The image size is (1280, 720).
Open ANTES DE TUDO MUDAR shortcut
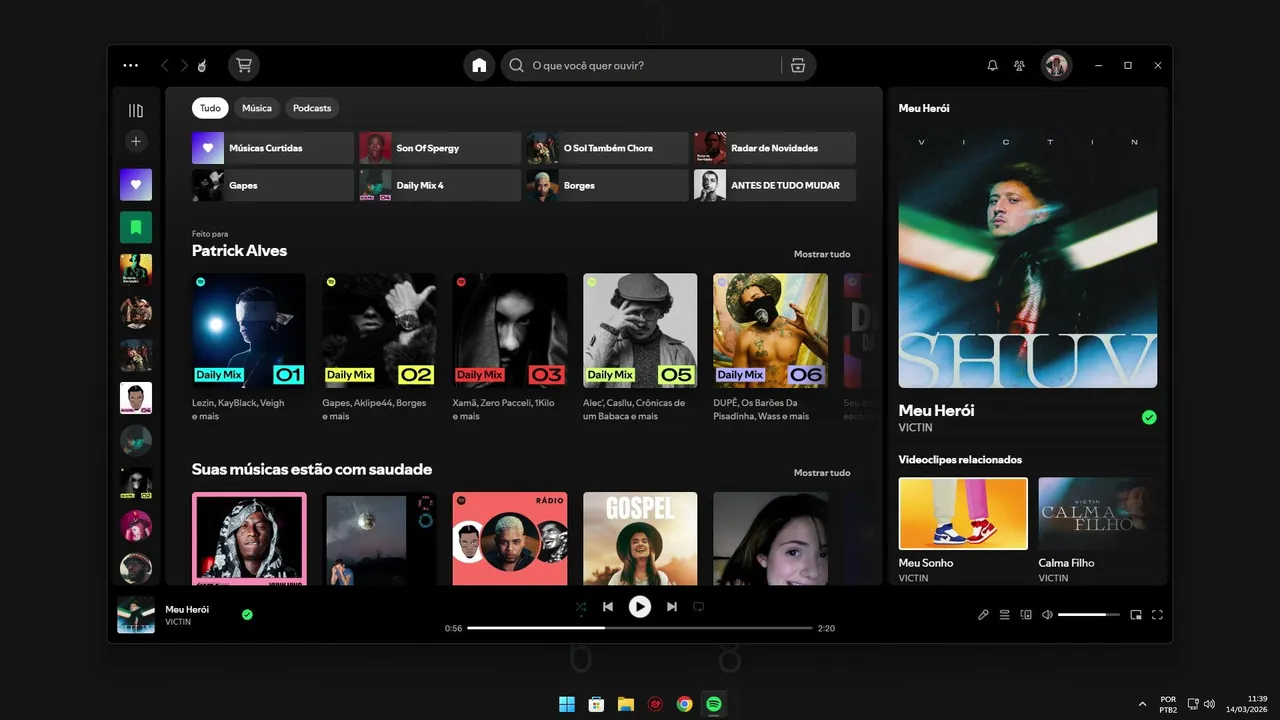775,185
